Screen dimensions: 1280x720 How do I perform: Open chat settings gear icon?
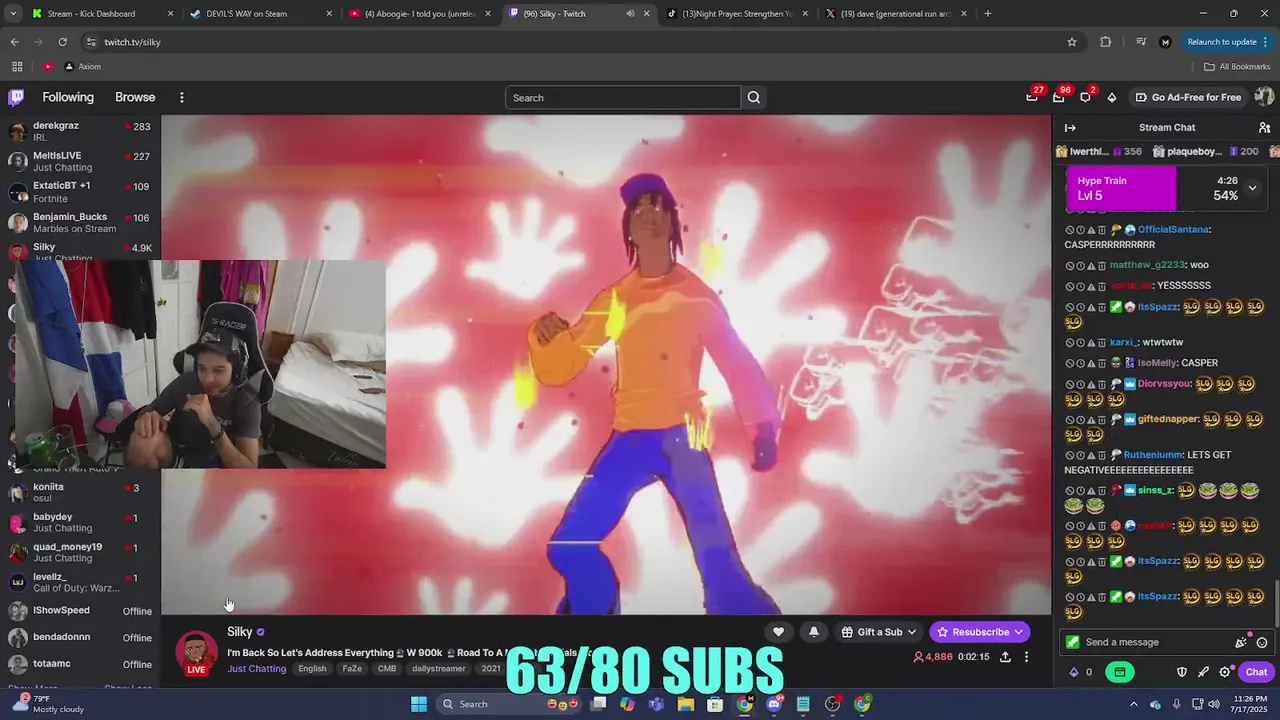[1225, 672]
